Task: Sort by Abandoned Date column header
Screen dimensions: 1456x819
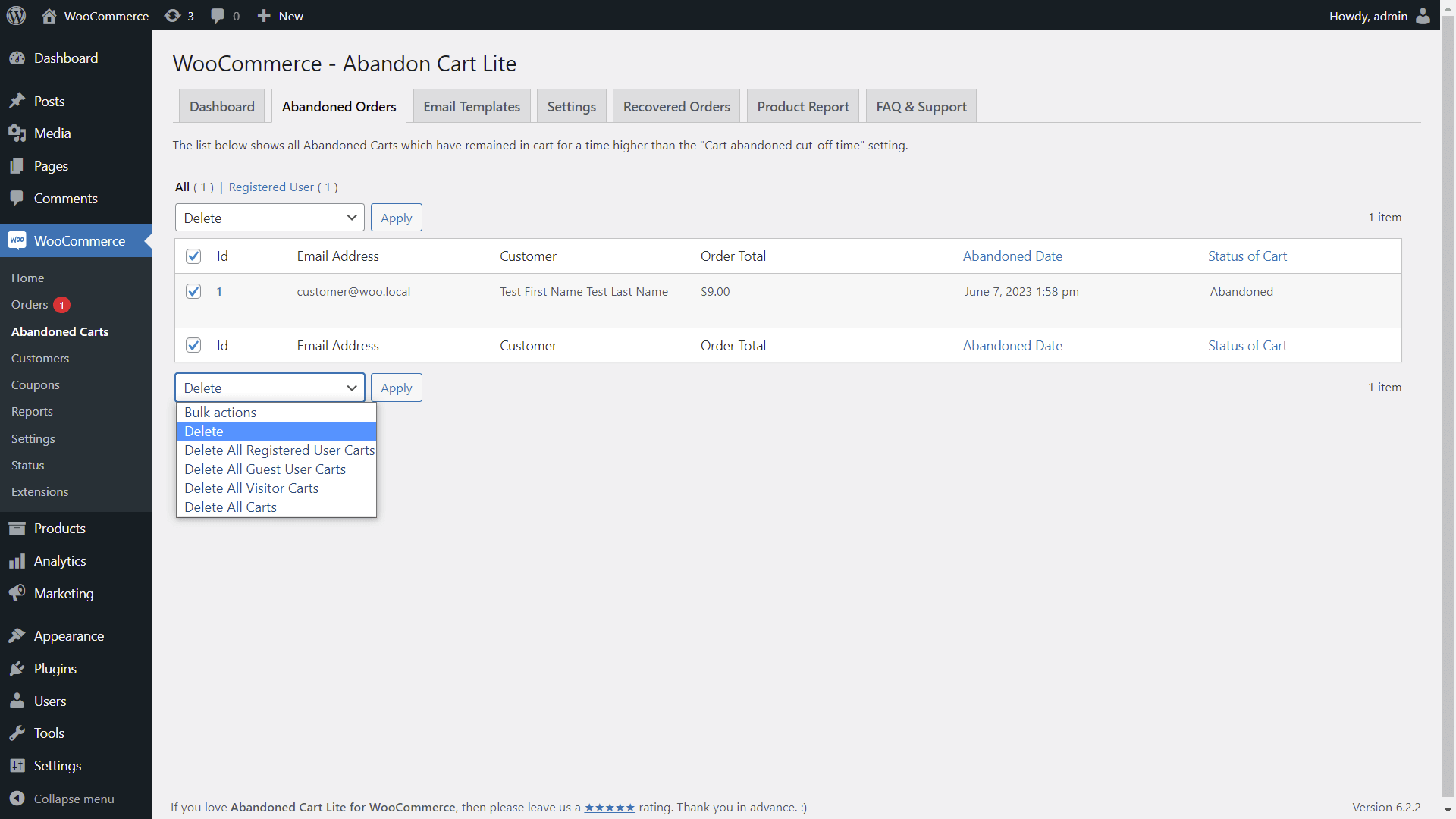Action: tap(1012, 256)
